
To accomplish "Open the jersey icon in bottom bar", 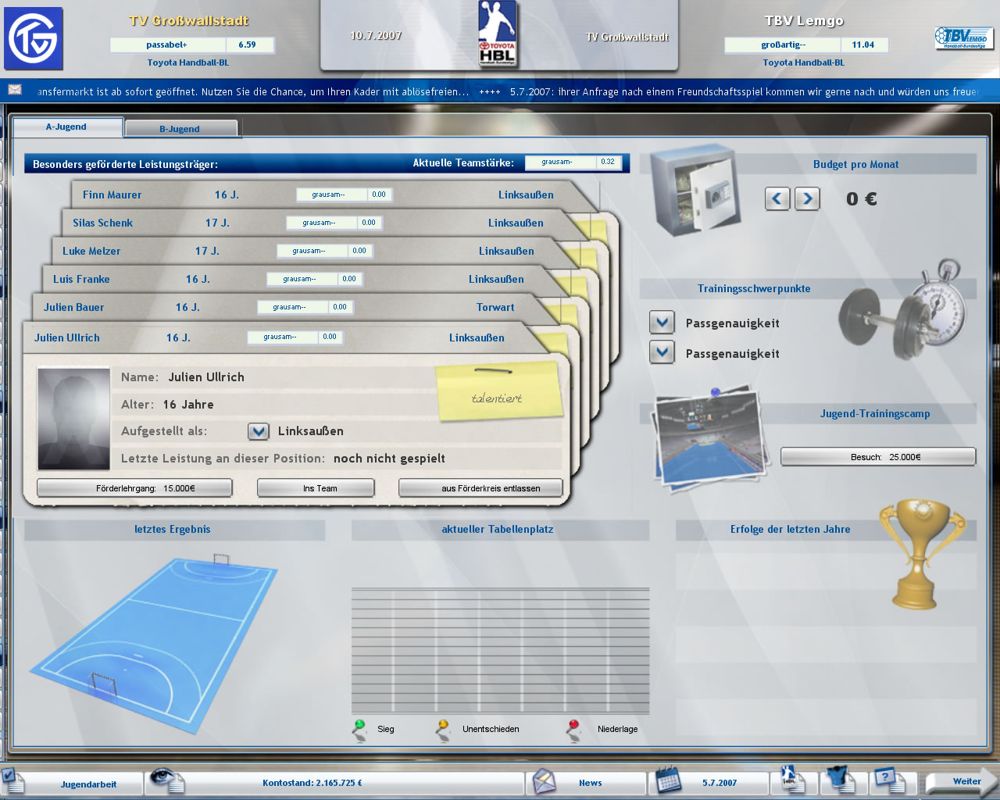I will [839, 780].
